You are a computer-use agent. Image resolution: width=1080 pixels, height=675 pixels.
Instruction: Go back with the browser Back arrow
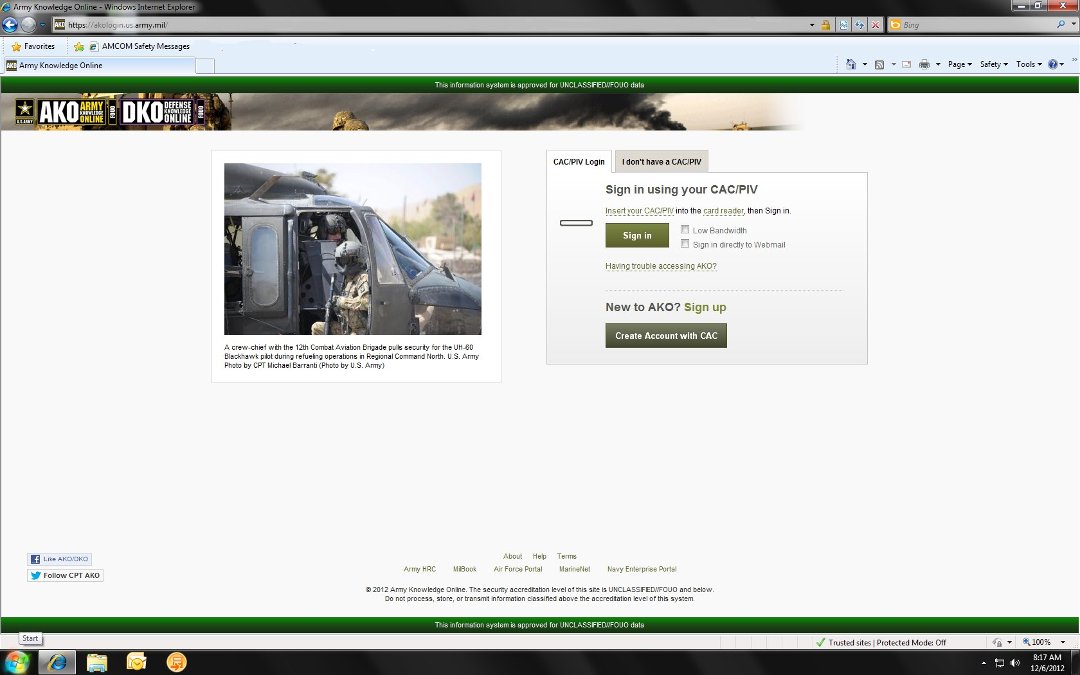(10, 25)
